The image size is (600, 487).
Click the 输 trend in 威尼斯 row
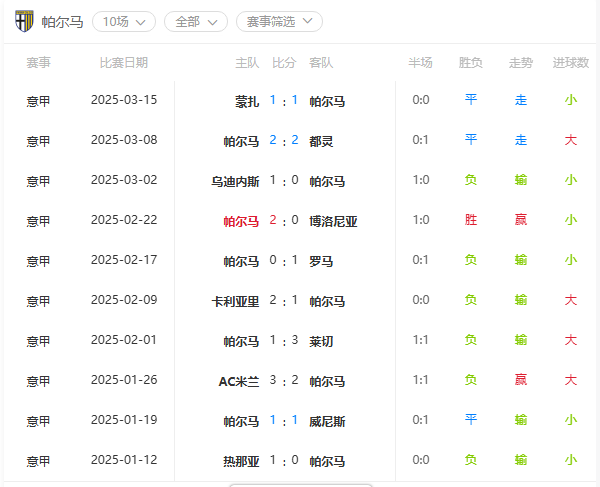tap(521, 420)
